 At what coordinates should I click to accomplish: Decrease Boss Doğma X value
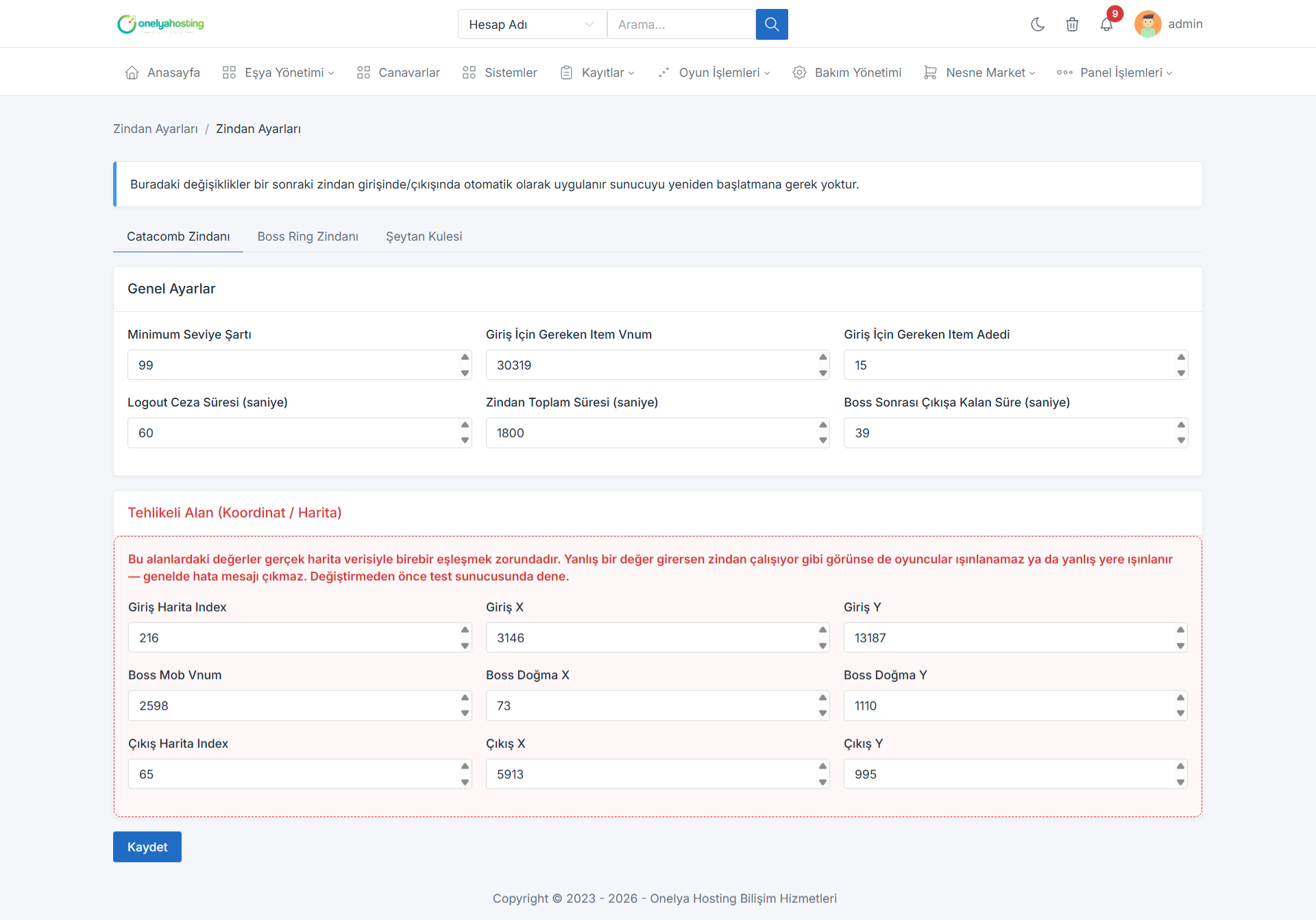tap(822, 714)
